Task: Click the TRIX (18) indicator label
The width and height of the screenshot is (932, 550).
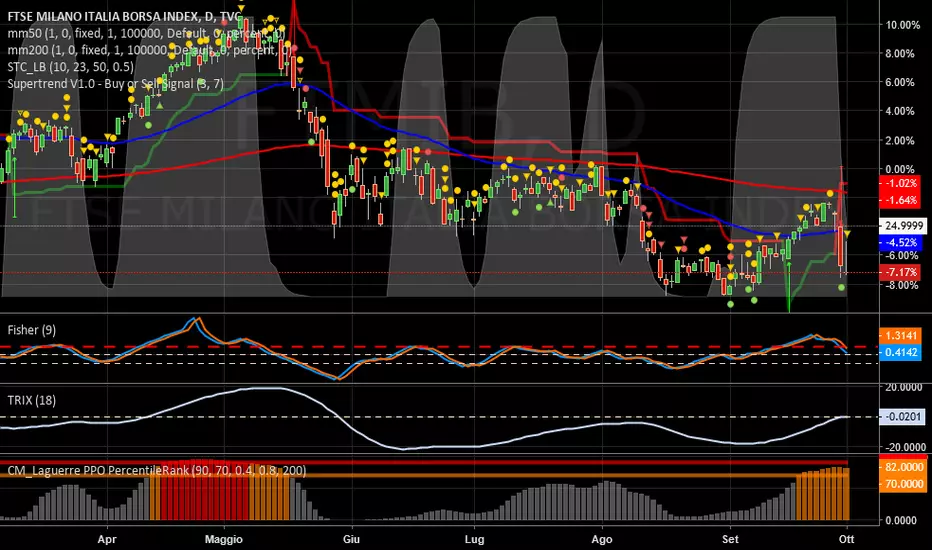Action: click(x=32, y=400)
